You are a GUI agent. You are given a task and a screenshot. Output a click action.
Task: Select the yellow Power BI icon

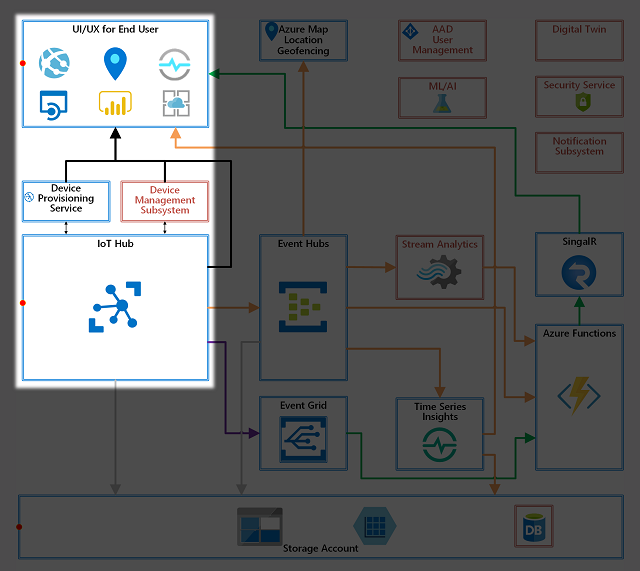[115, 103]
